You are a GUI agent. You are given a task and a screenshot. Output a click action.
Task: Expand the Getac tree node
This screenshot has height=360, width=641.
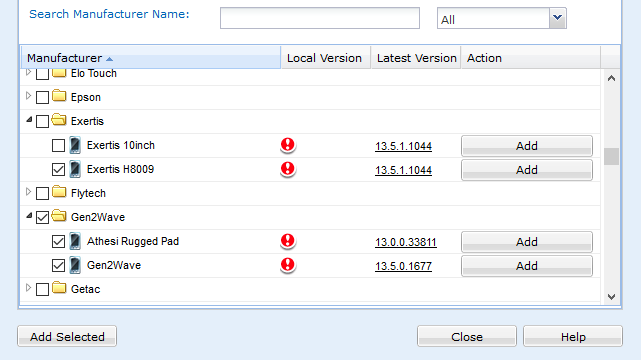[x=28, y=288]
